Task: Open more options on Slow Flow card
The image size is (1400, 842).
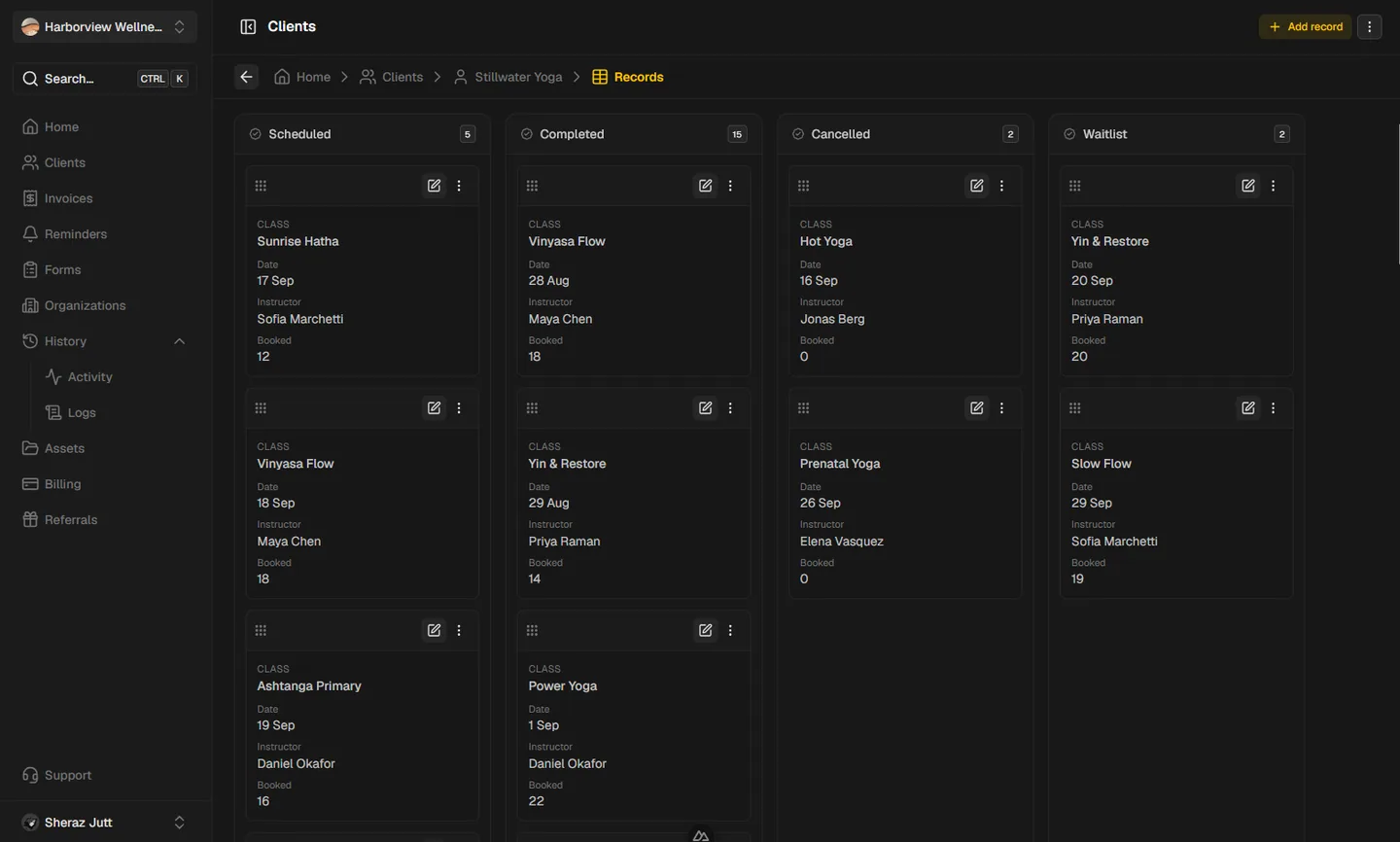Action: (1273, 408)
